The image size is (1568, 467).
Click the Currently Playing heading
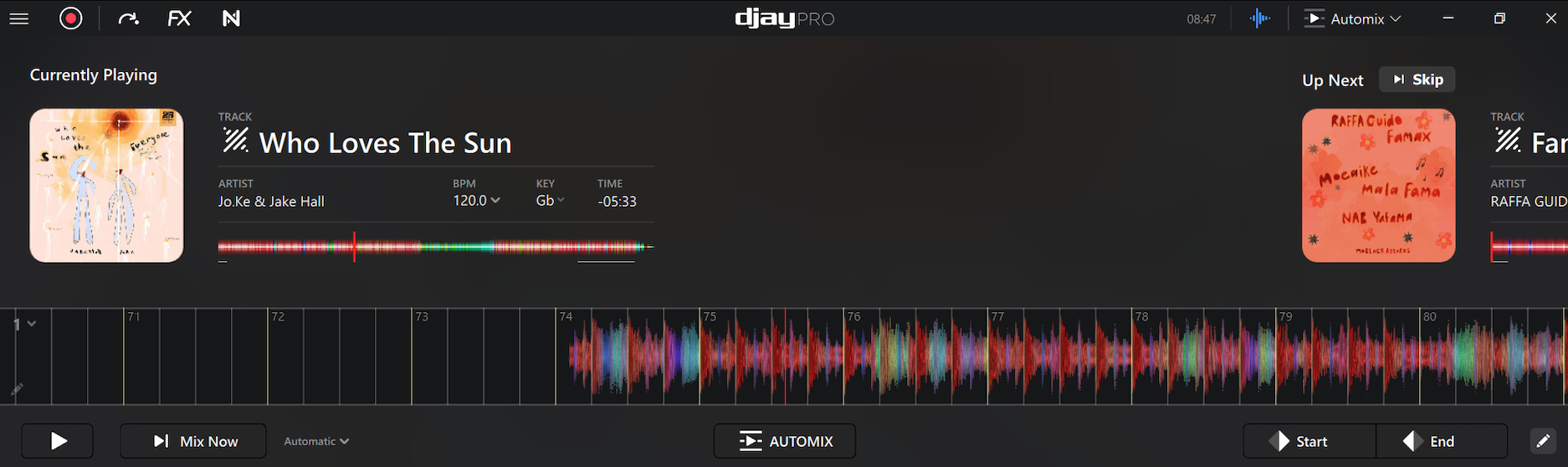94,75
